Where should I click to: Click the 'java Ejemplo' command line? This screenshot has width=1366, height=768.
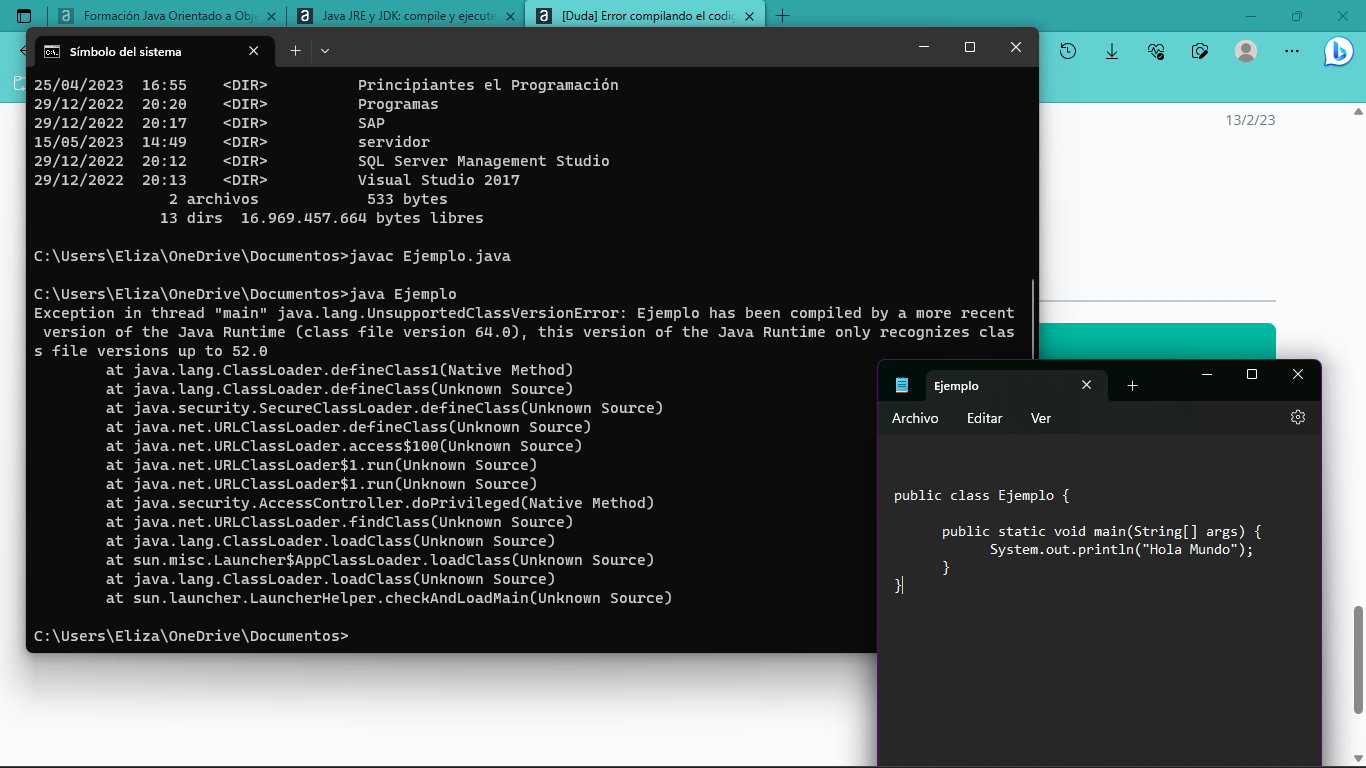pyautogui.click(x=245, y=294)
